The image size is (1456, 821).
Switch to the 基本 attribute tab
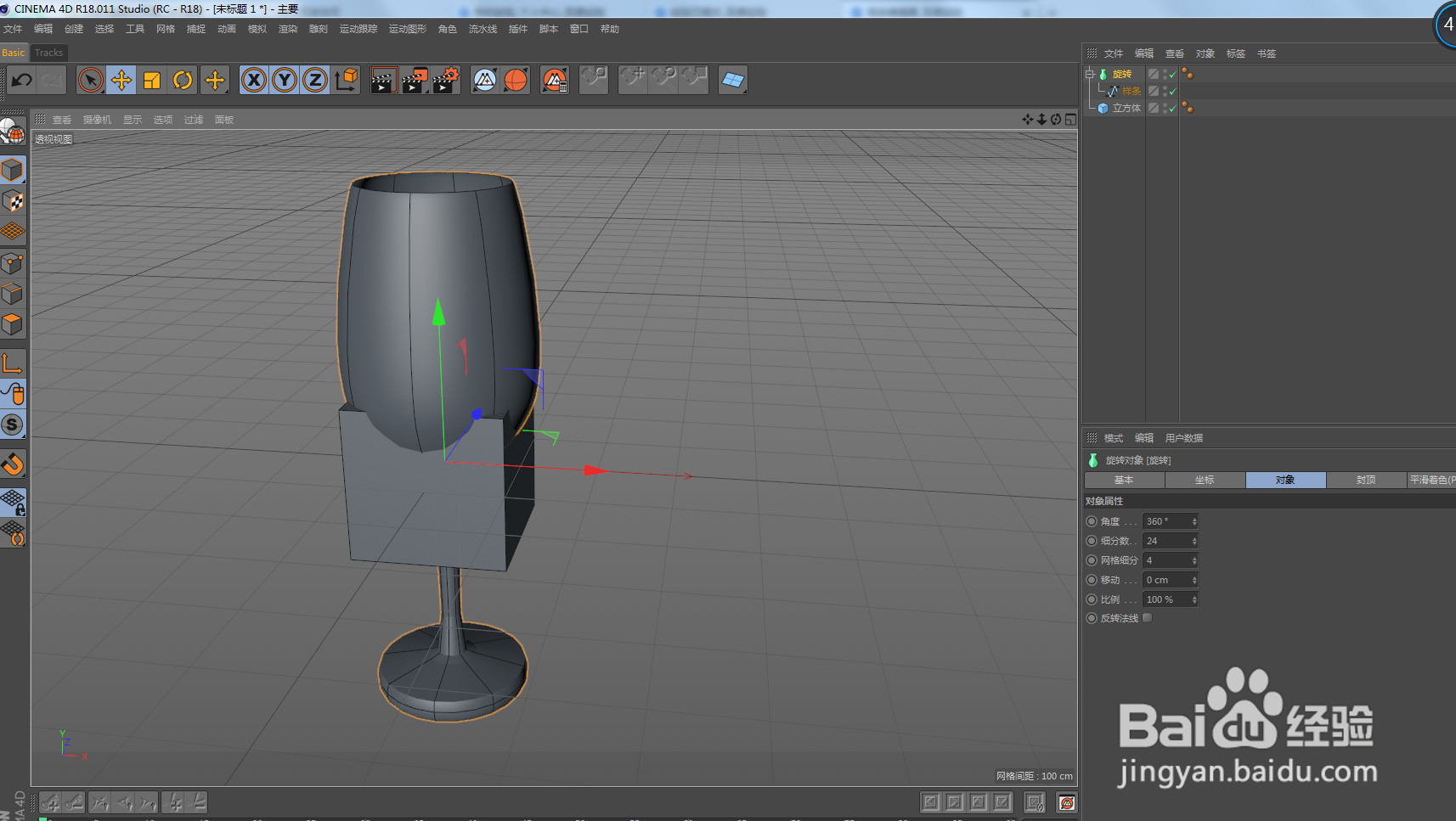(1124, 480)
